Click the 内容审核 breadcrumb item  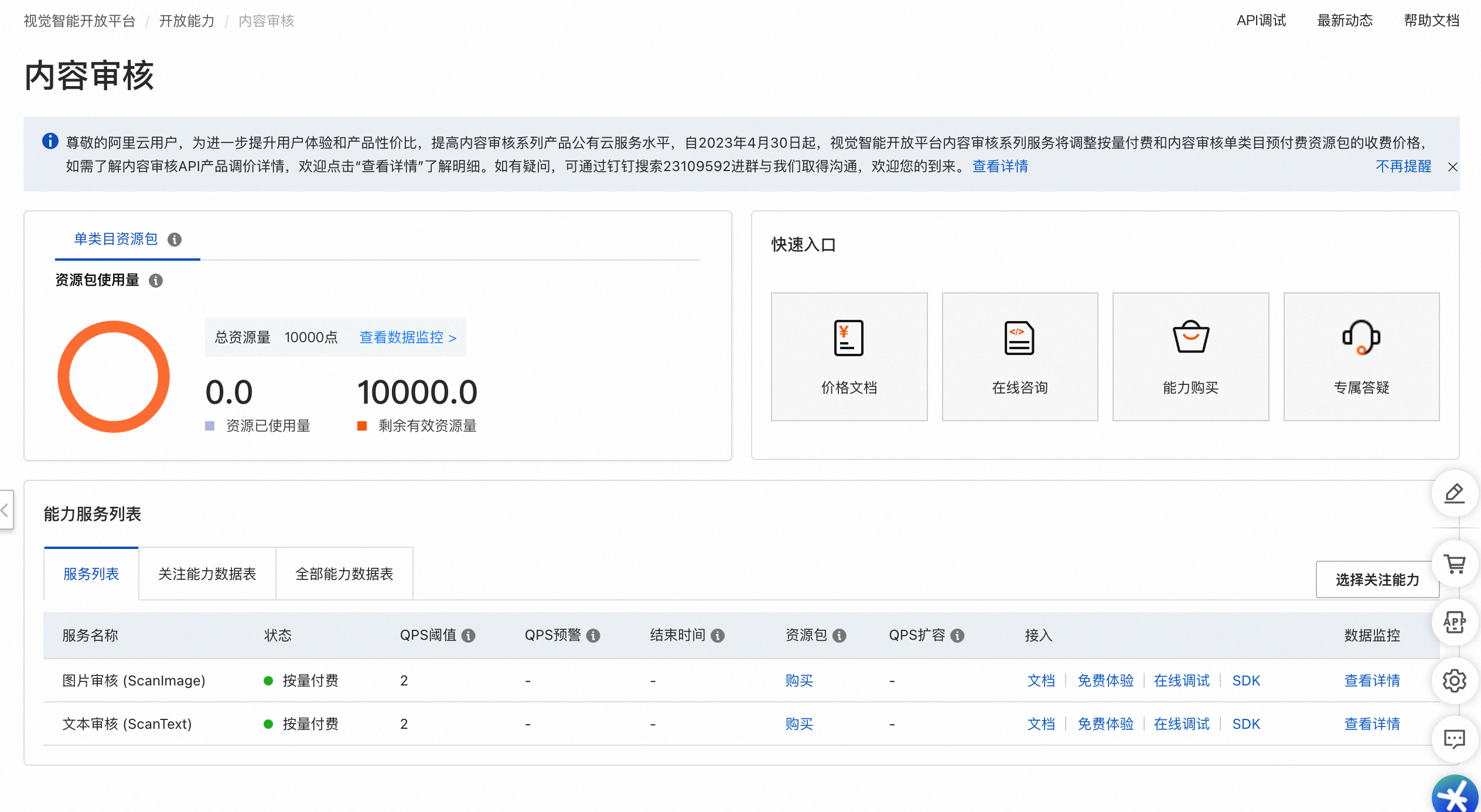pos(266,21)
